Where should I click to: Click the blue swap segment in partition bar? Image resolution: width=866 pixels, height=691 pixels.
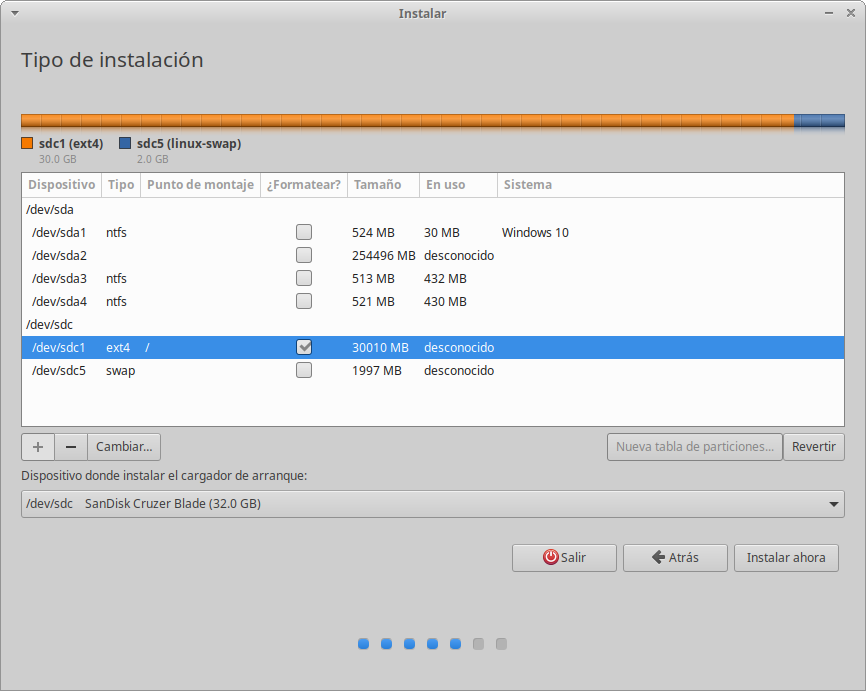pyautogui.click(x=819, y=121)
